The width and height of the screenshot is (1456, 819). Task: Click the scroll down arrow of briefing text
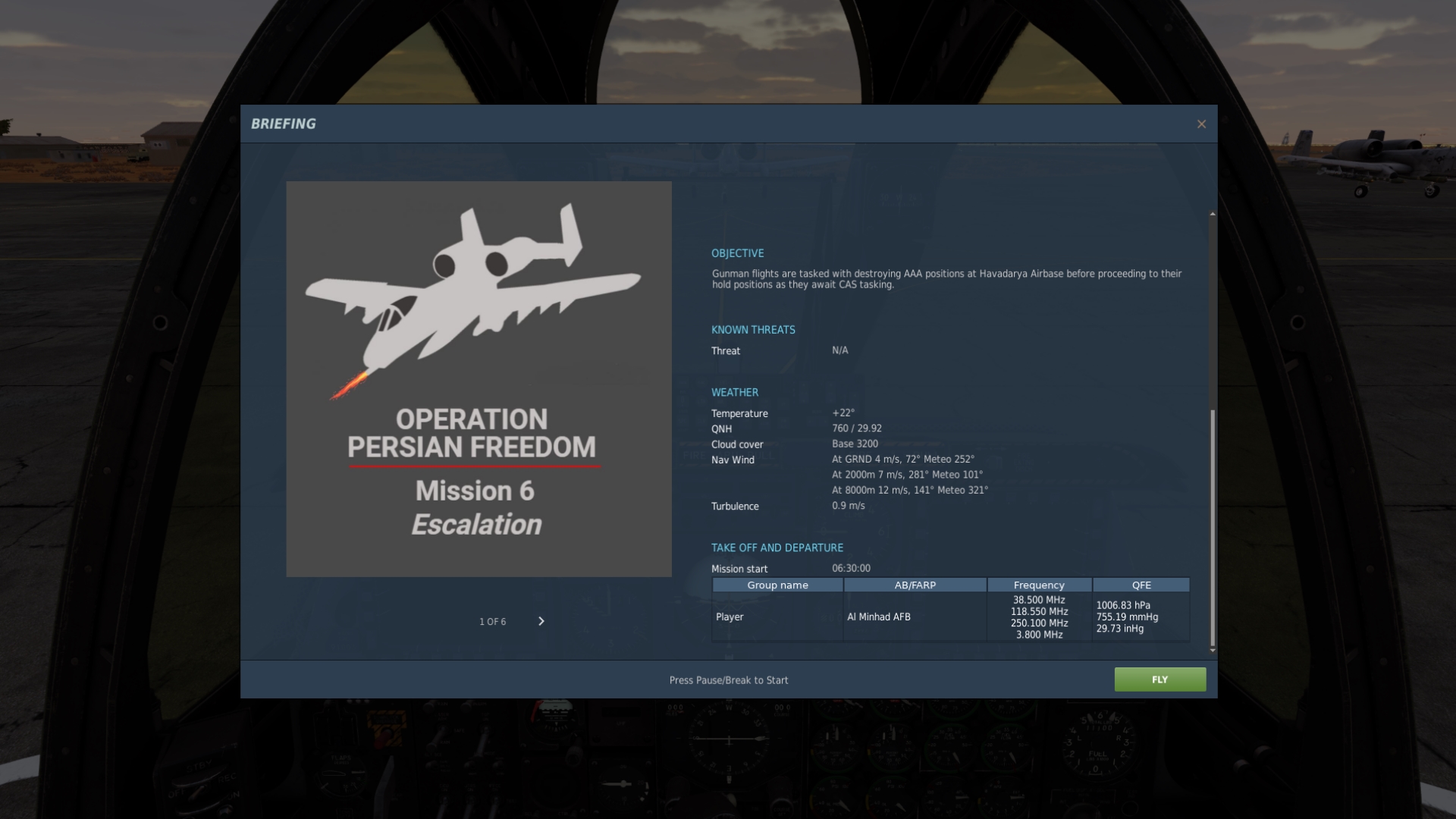click(x=1213, y=650)
